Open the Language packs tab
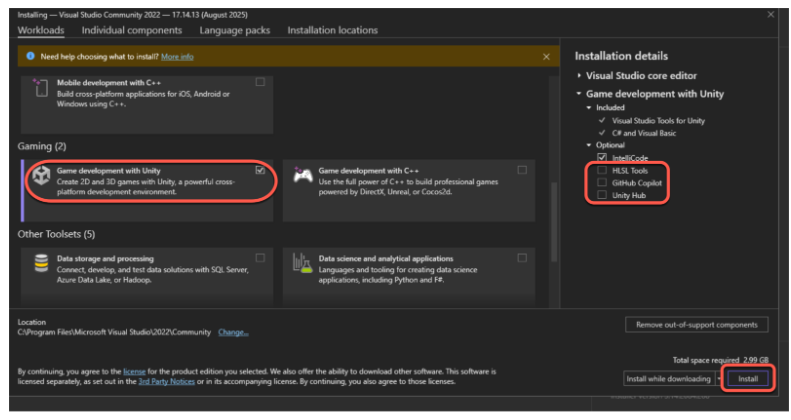Screen dimensions: 791x420 pyautogui.click(x=235, y=31)
